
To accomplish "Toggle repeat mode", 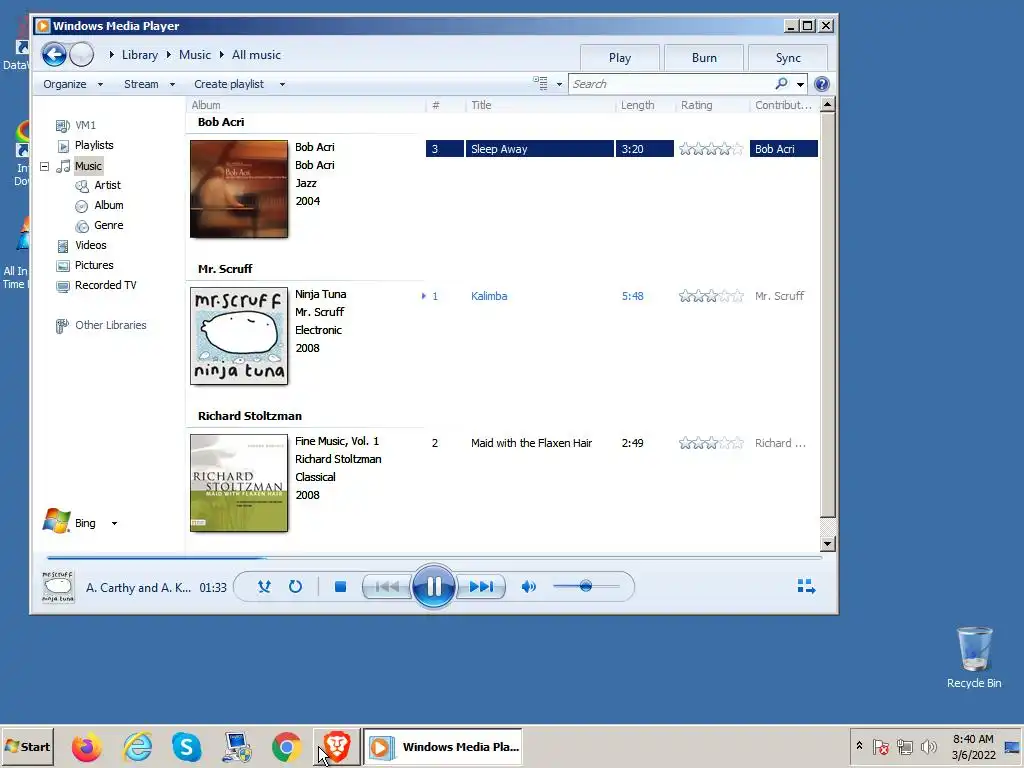I will point(295,586).
